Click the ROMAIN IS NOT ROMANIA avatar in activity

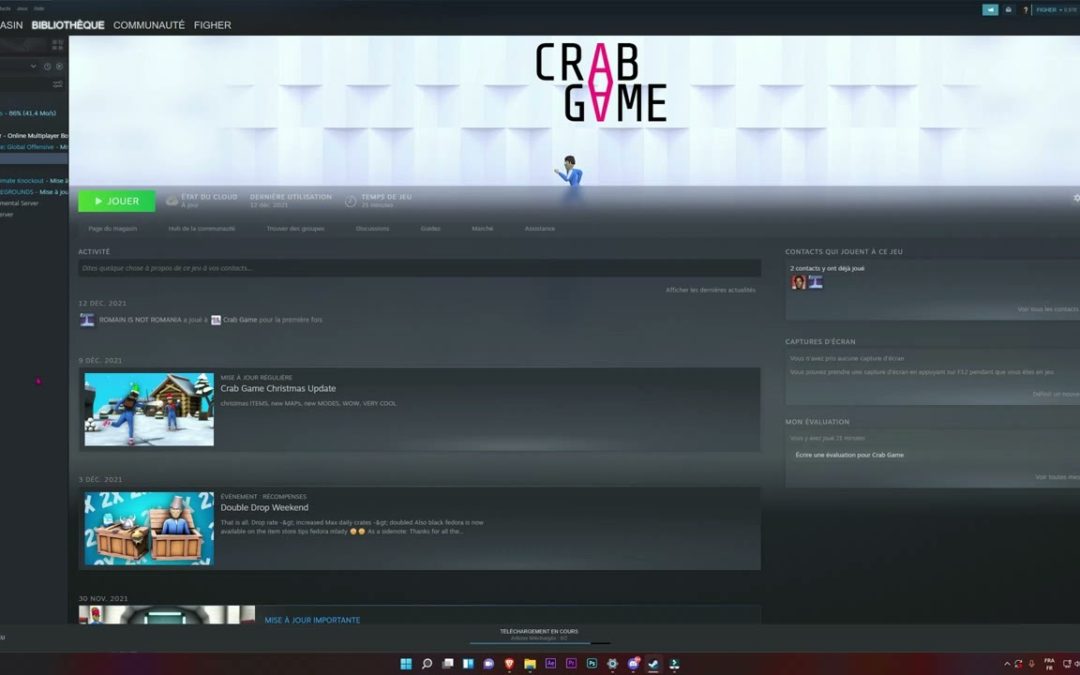point(87,320)
